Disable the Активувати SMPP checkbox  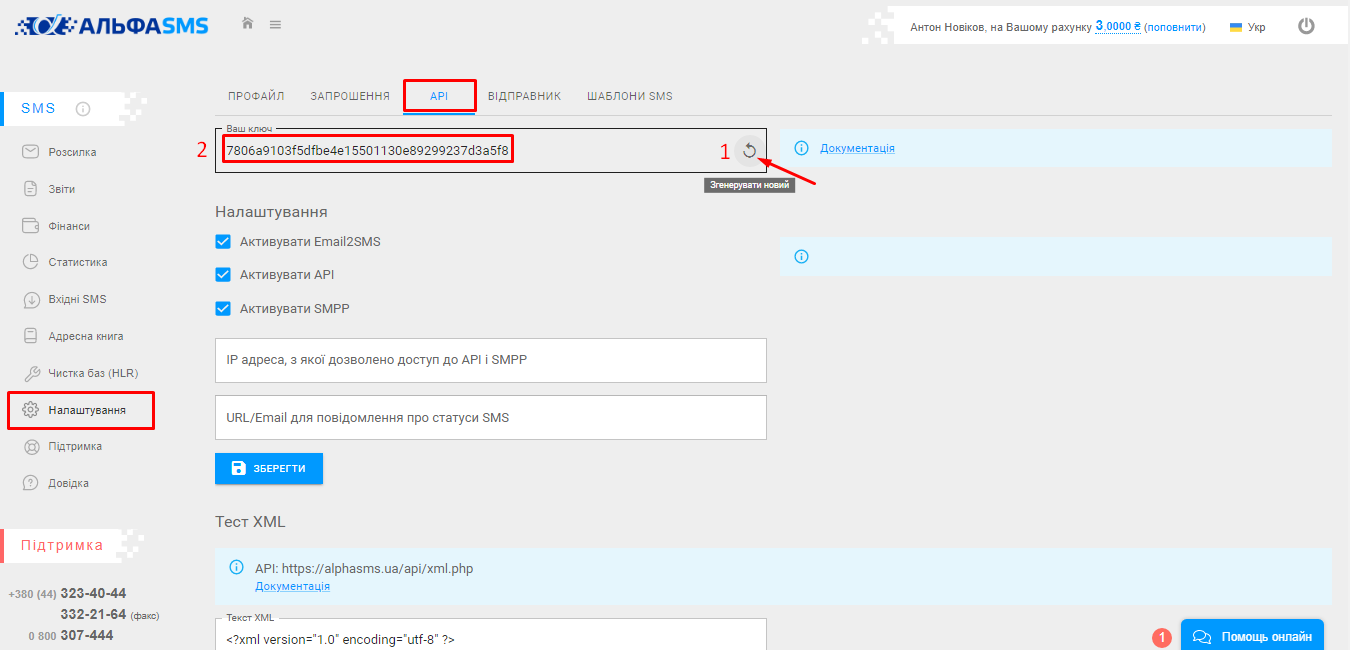[223, 308]
